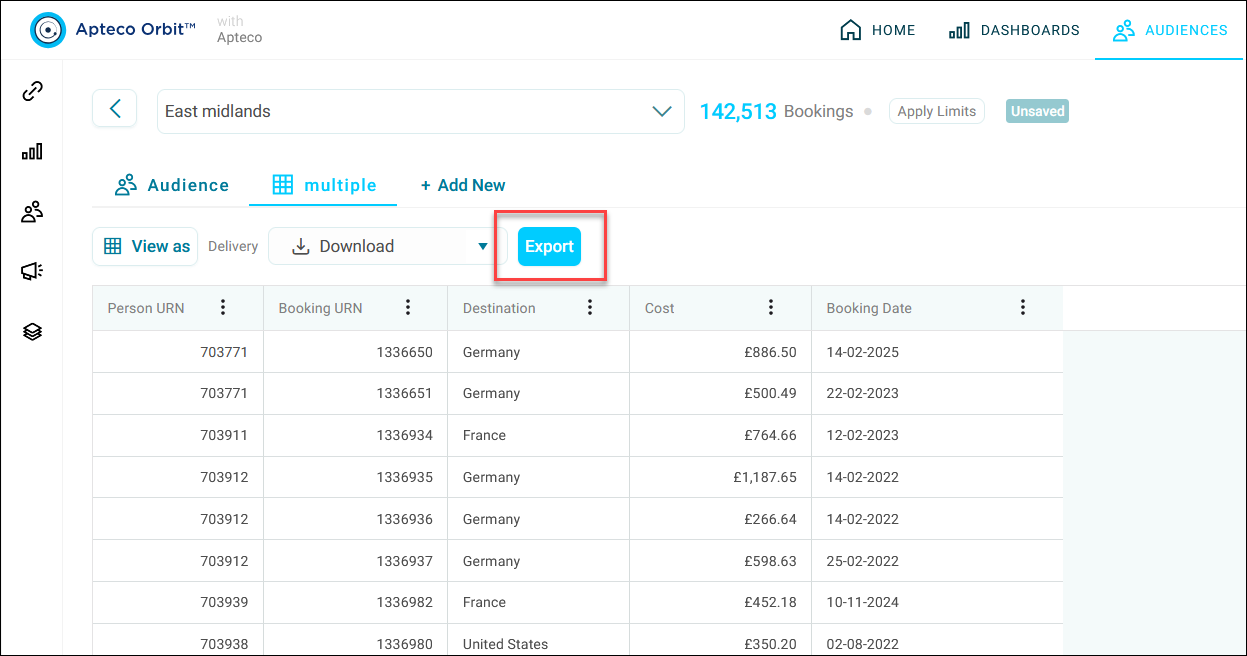This screenshot has width=1247, height=656.
Task: Click the 142,513 bookings count
Action: 738,111
